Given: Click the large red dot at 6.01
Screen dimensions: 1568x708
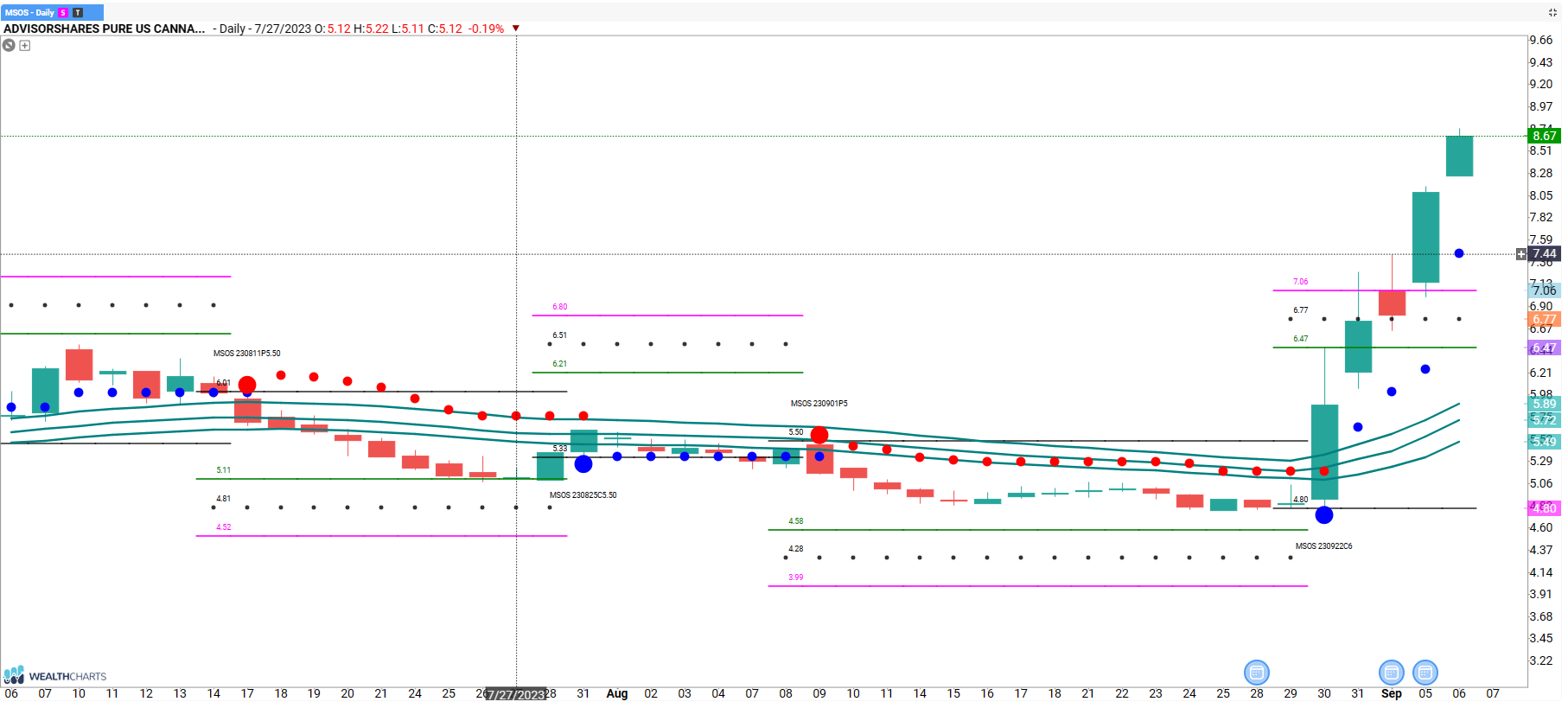Looking at the screenshot, I should [247, 385].
